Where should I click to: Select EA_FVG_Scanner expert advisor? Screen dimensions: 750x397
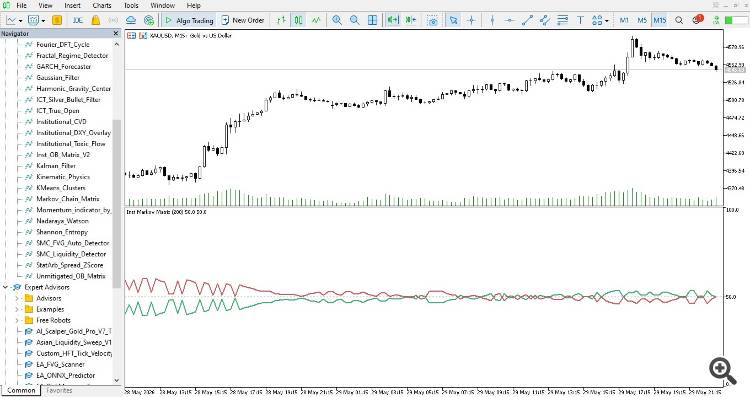pos(60,364)
